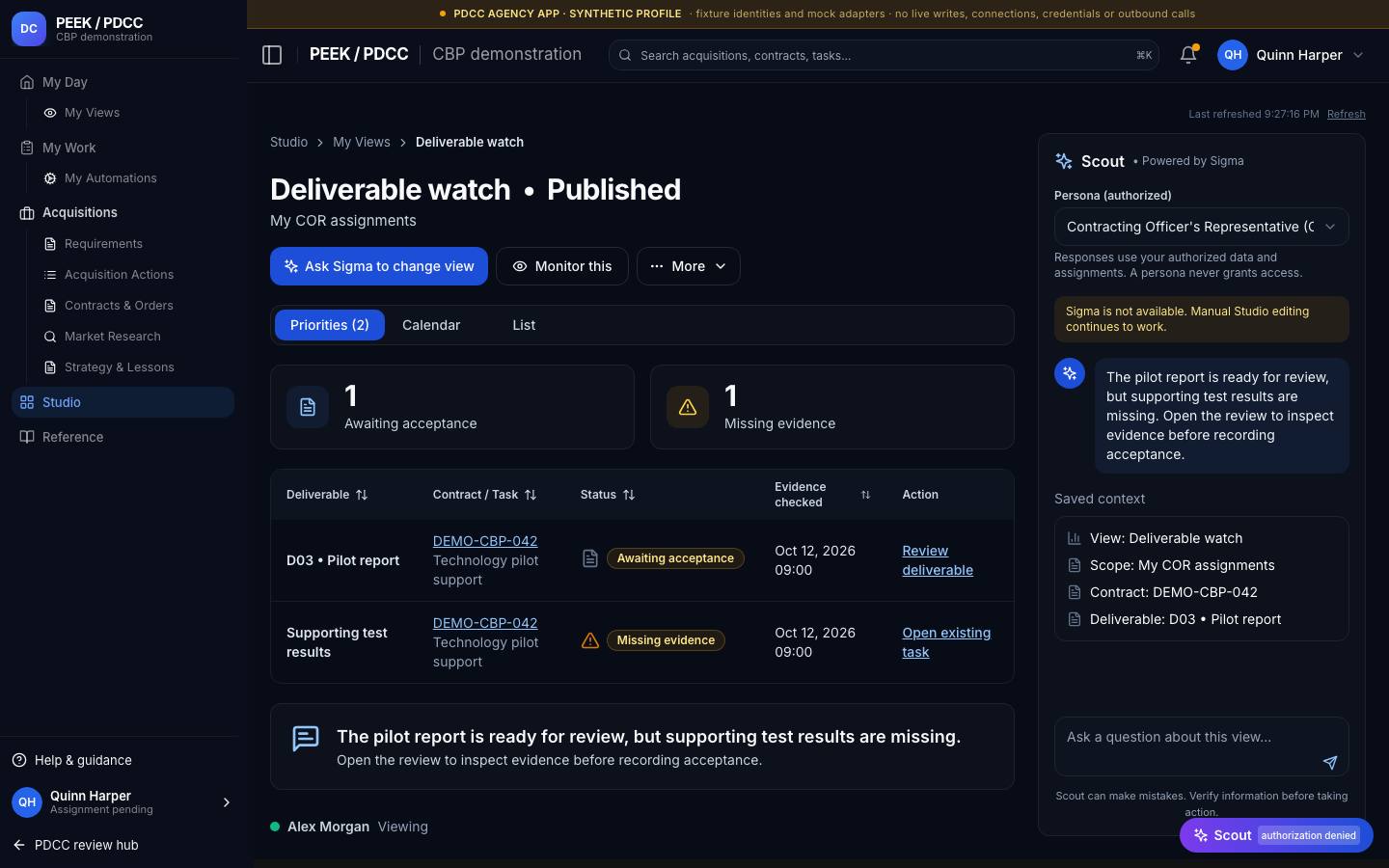Click the Missing evidence summary card
Viewport: 1389px width, 868px height.
832,407
